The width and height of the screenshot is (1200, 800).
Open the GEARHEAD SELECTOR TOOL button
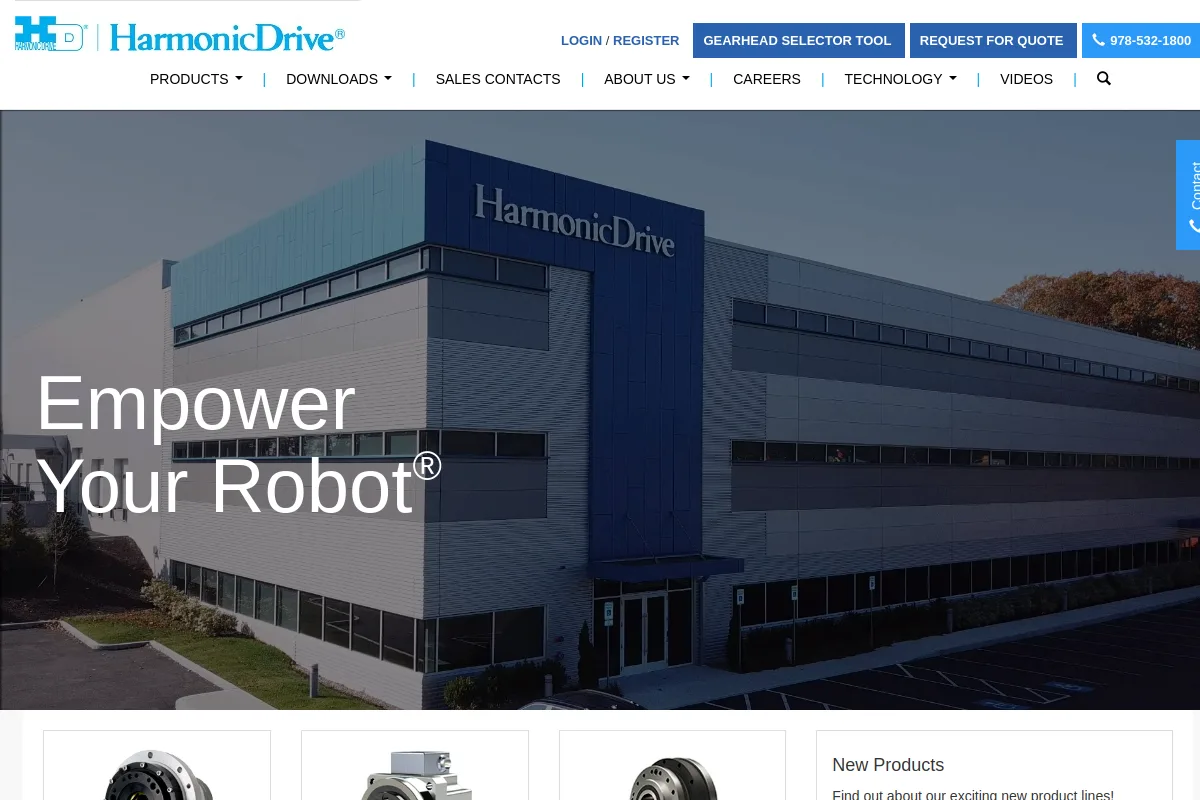798,41
